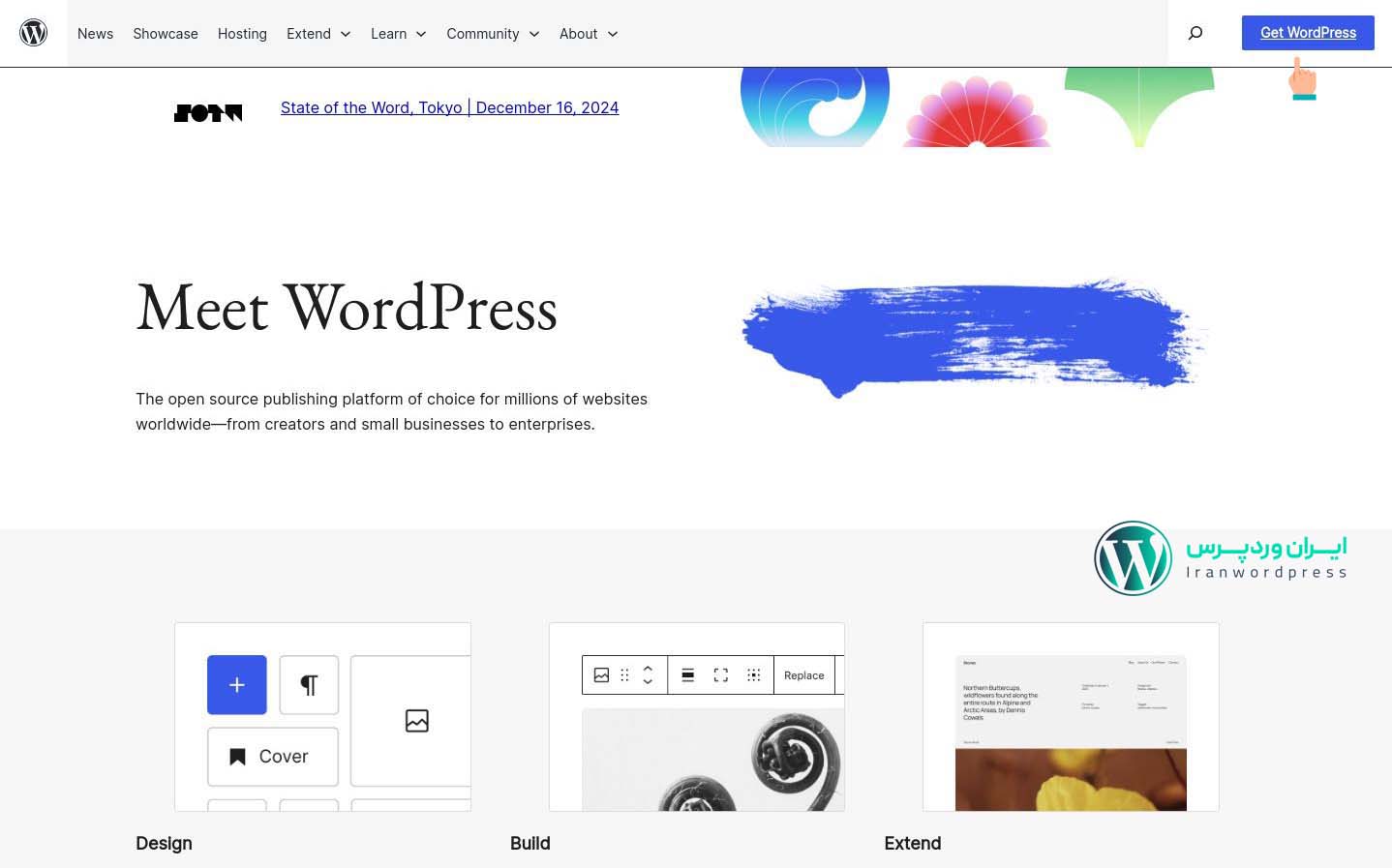Open the Hosting menu item
Screen dimensions: 1392x868
tap(242, 34)
